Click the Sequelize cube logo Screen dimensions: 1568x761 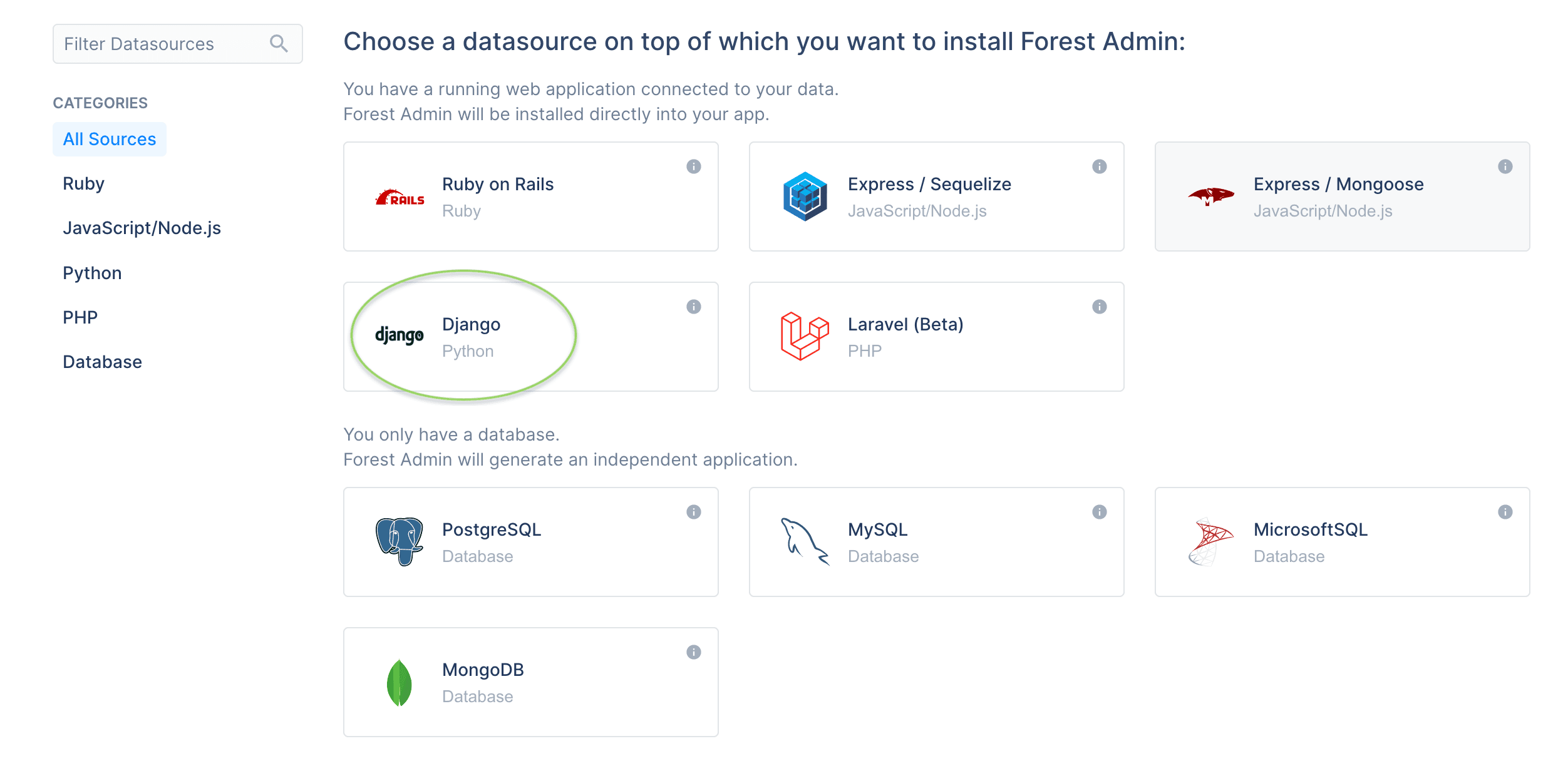[805, 197]
